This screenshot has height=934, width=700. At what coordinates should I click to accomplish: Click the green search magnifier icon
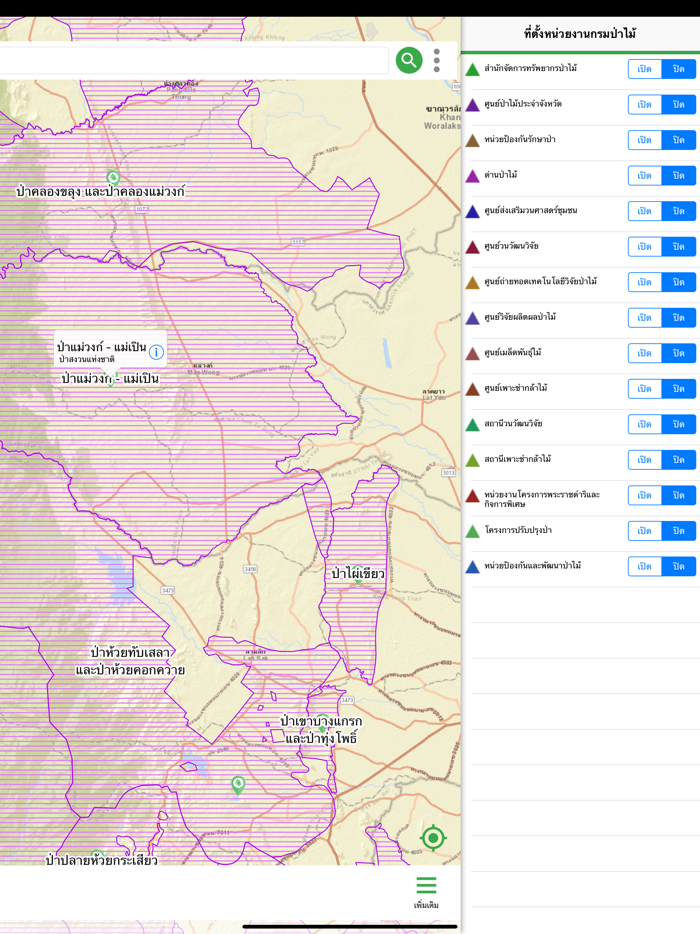pos(408,60)
